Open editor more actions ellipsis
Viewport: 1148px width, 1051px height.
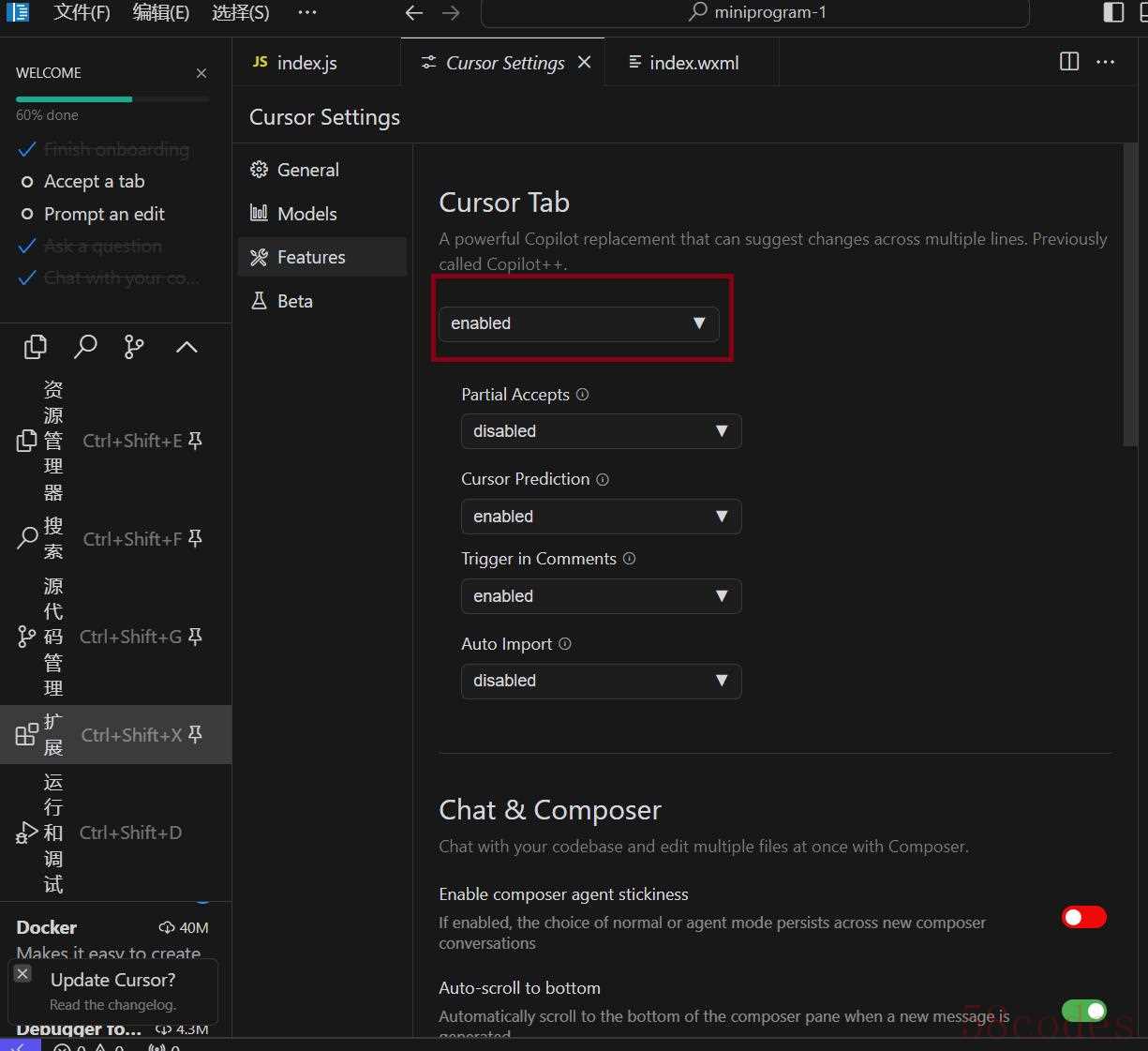pyautogui.click(x=1106, y=62)
